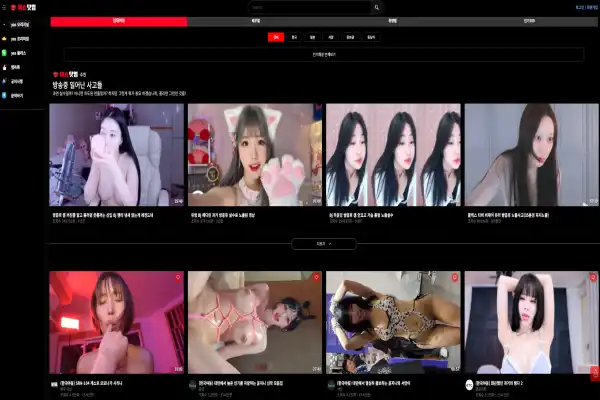The height and width of the screenshot is (400, 600).
Task: Select the red highlighted filter chip
Action: 275,36
